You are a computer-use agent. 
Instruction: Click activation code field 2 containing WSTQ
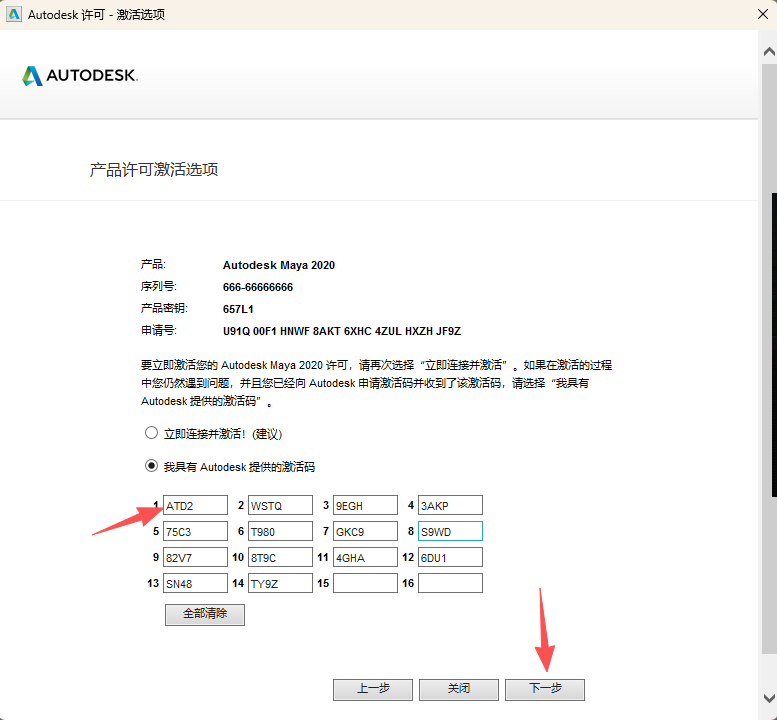tap(280, 505)
